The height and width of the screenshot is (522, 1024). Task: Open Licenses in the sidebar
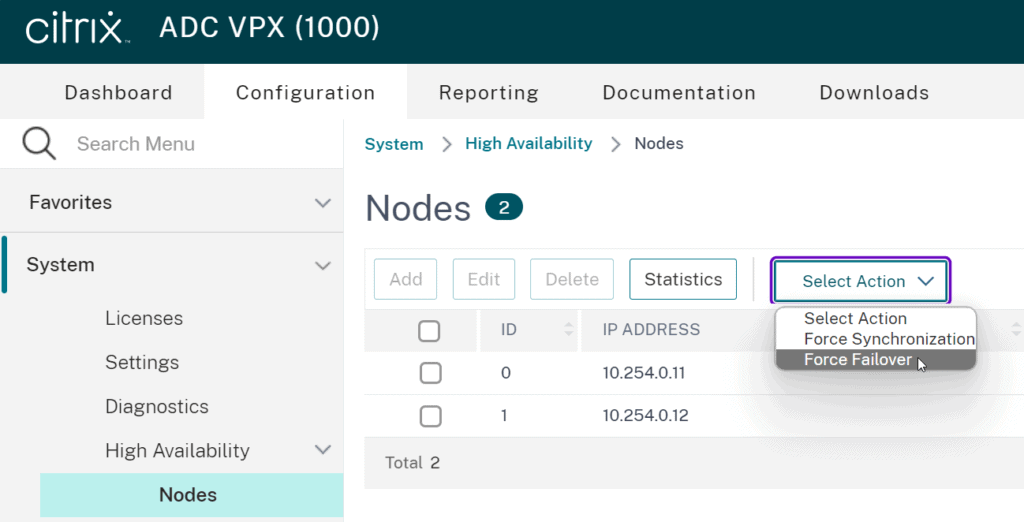coord(144,318)
